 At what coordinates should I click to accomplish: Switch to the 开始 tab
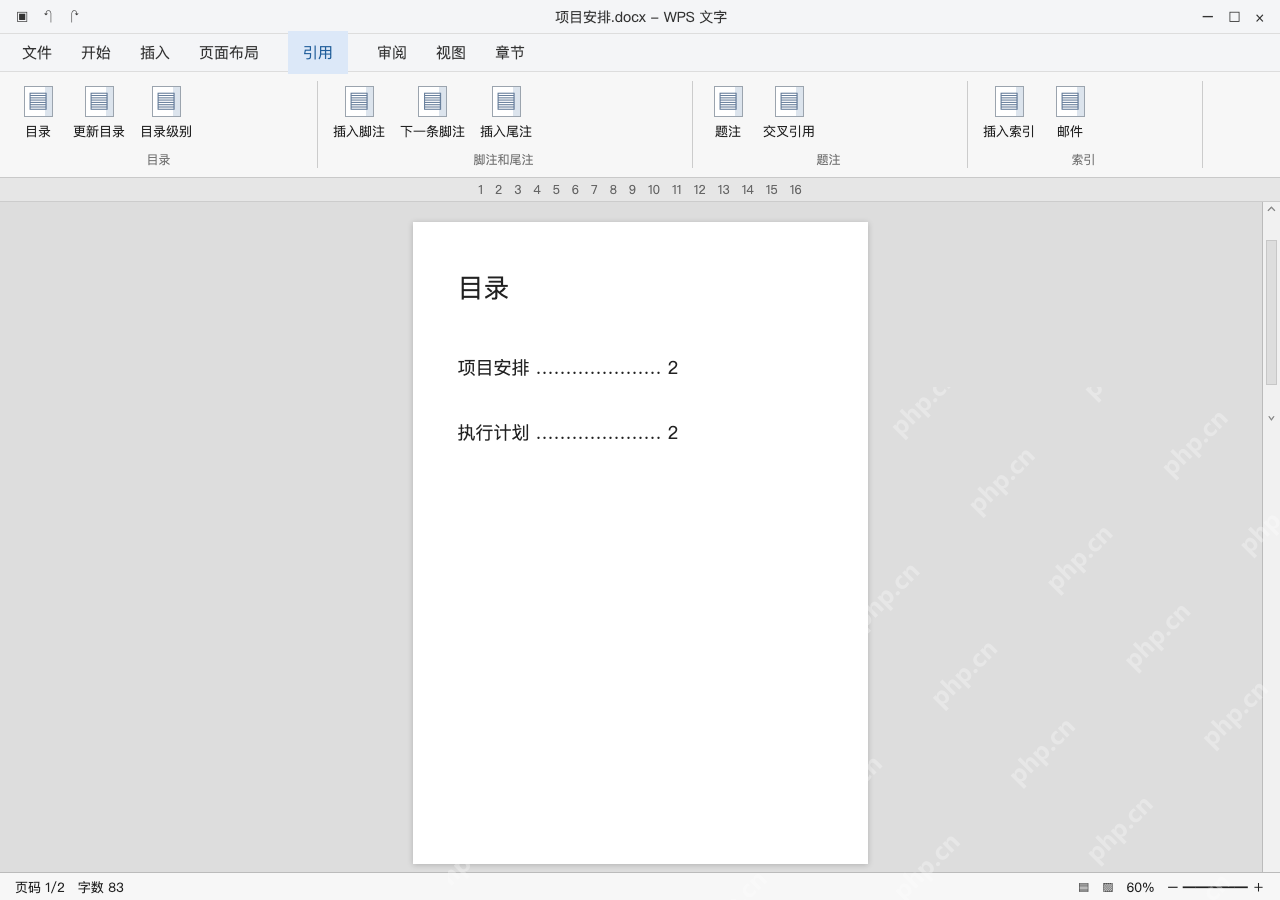96,53
